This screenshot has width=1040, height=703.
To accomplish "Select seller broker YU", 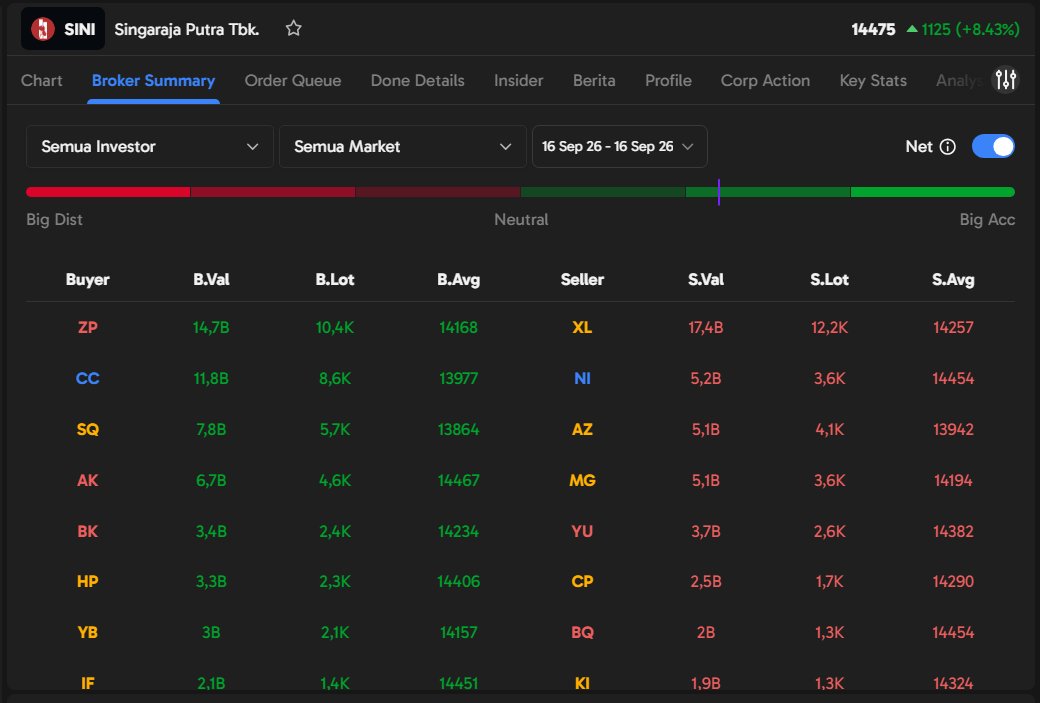I will [x=582, y=531].
